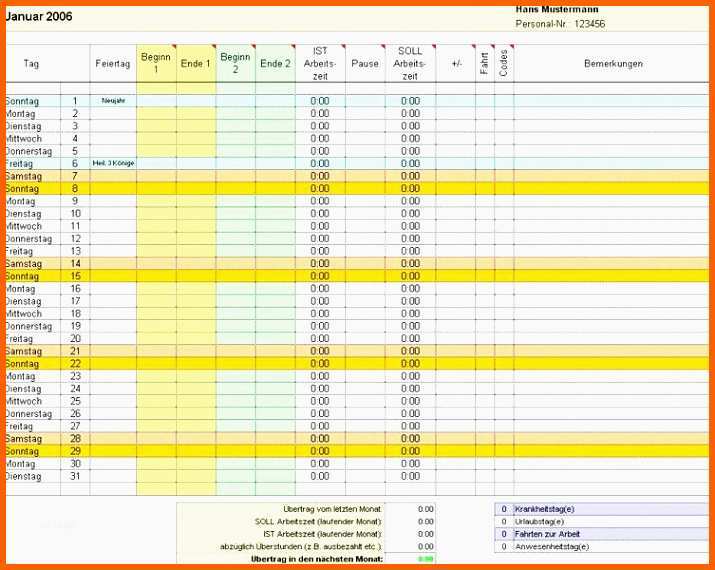The image size is (715, 570).
Task: Select the 'Urlaubstag(e)' summary cell
Action: tap(611, 521)
